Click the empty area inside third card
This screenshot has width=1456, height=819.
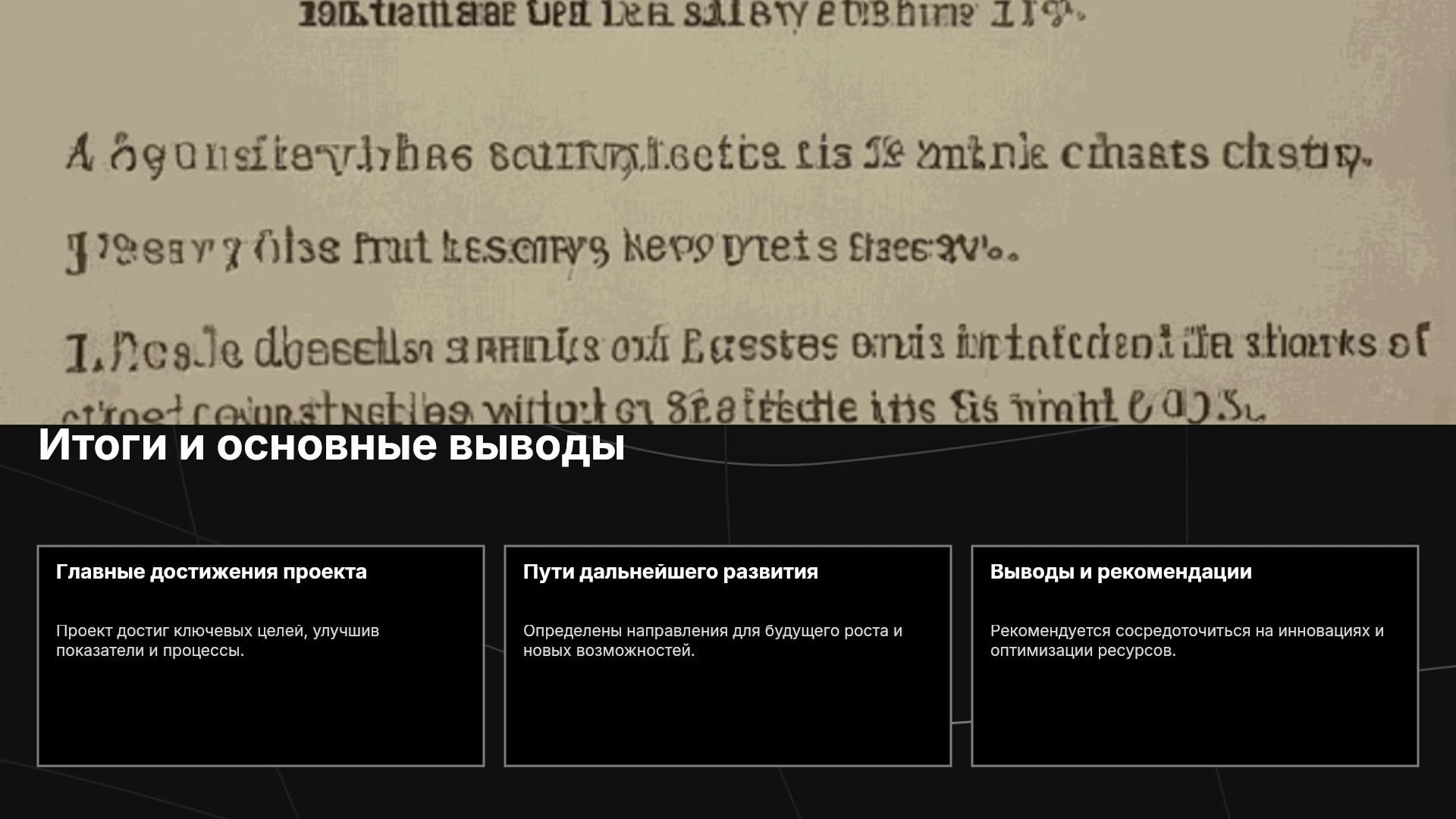click(x=1195, y=713)
